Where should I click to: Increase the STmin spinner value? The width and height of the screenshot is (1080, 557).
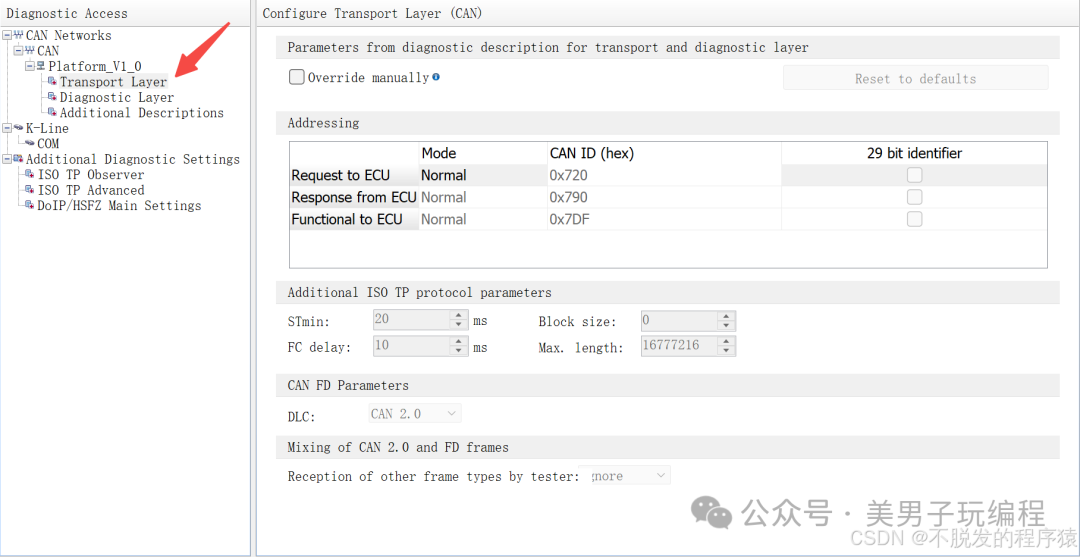click(460, 316)
